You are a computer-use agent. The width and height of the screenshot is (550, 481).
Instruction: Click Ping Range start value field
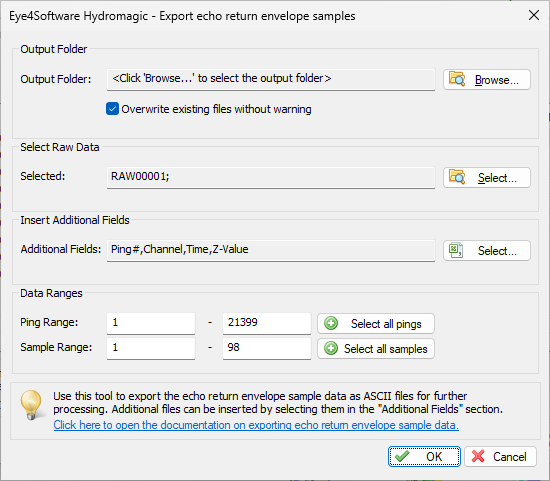(x=151, y=323)
